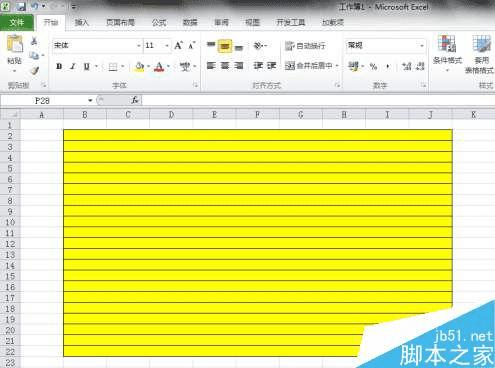Expand the font color dropdown arrow

coord(169,67)
